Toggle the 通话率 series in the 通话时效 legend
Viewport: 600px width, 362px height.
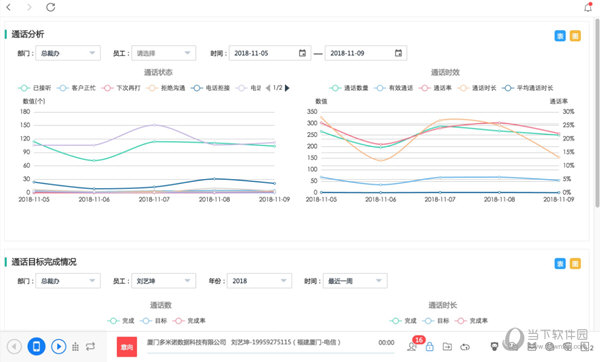pyautogui.click(x=435, y=88)
